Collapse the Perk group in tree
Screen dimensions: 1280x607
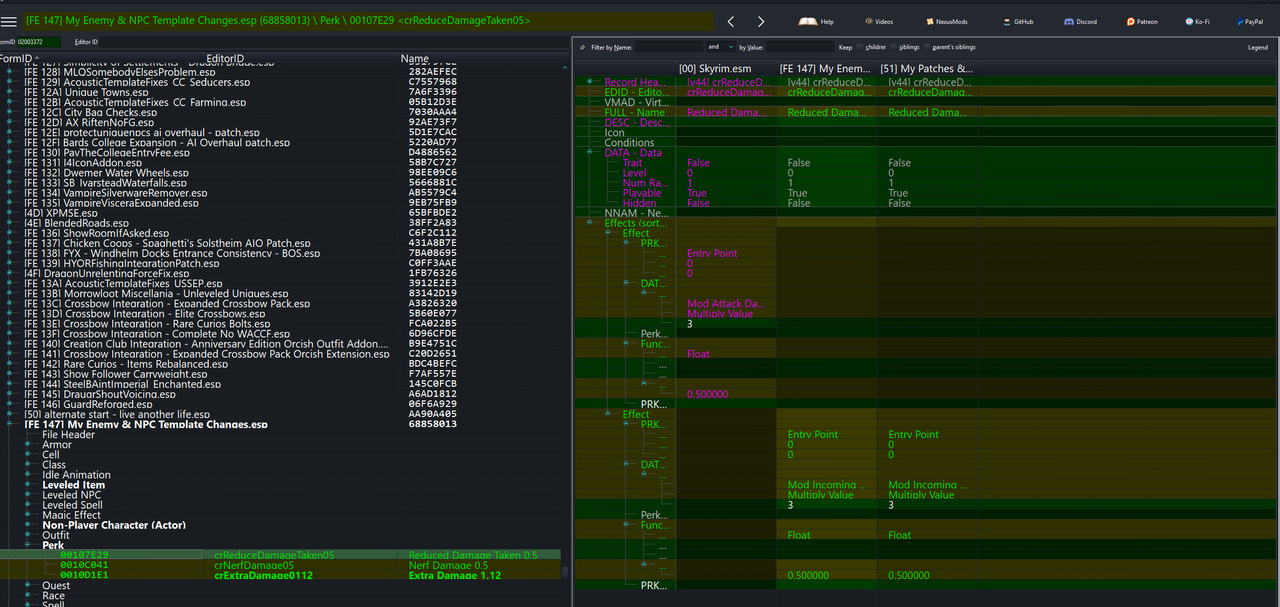tap(29, 546)
